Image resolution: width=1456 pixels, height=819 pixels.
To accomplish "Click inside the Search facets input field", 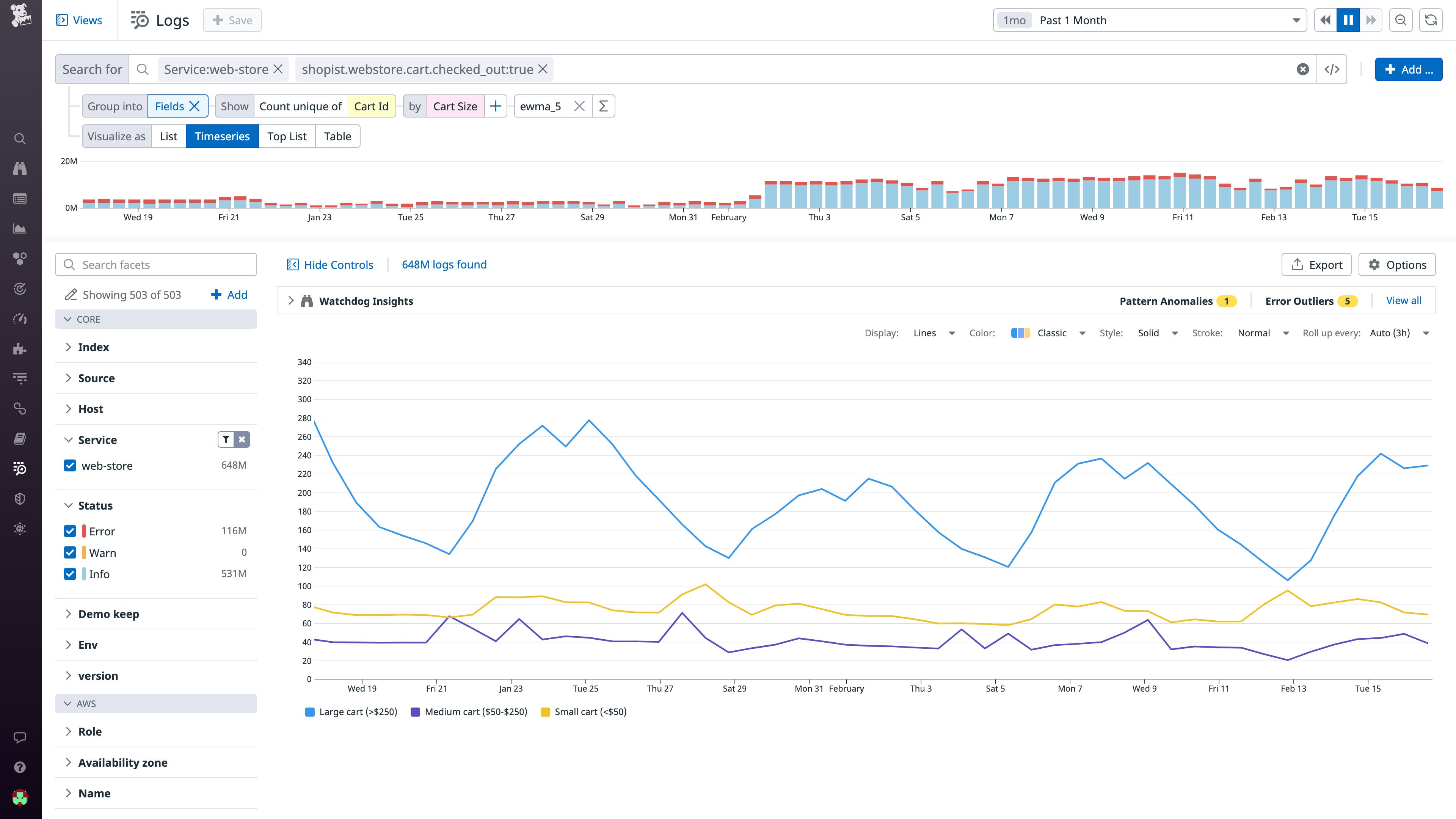I will coord(155,264).
